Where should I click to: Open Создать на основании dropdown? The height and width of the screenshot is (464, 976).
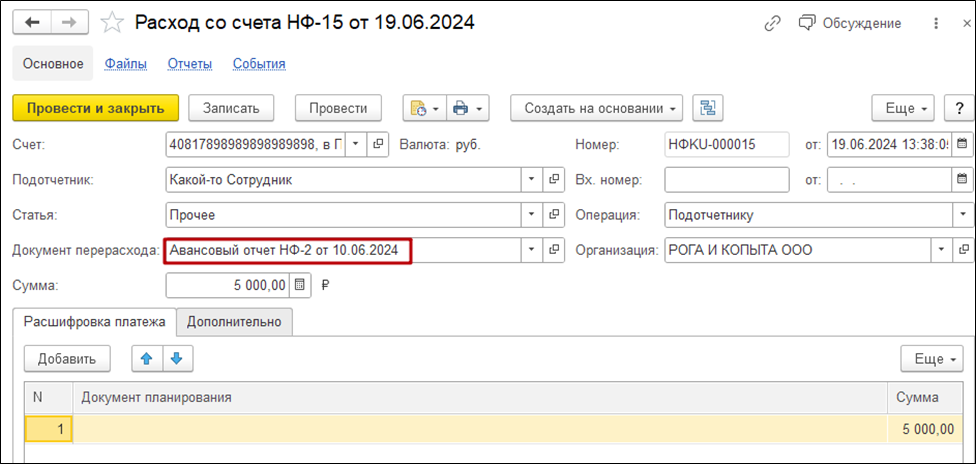597,108
